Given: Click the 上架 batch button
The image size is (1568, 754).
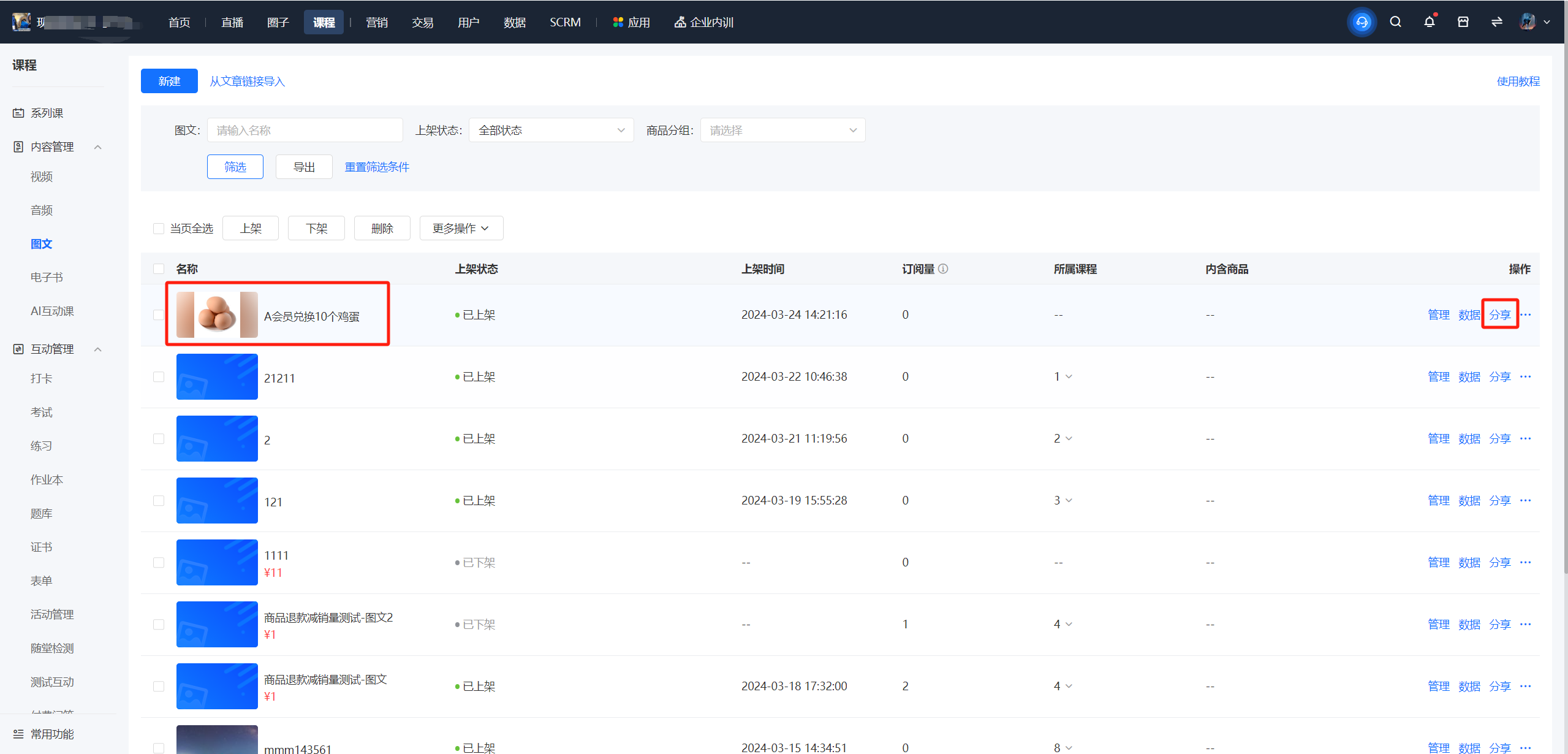Looking at the screenshot, I should 251,228.
